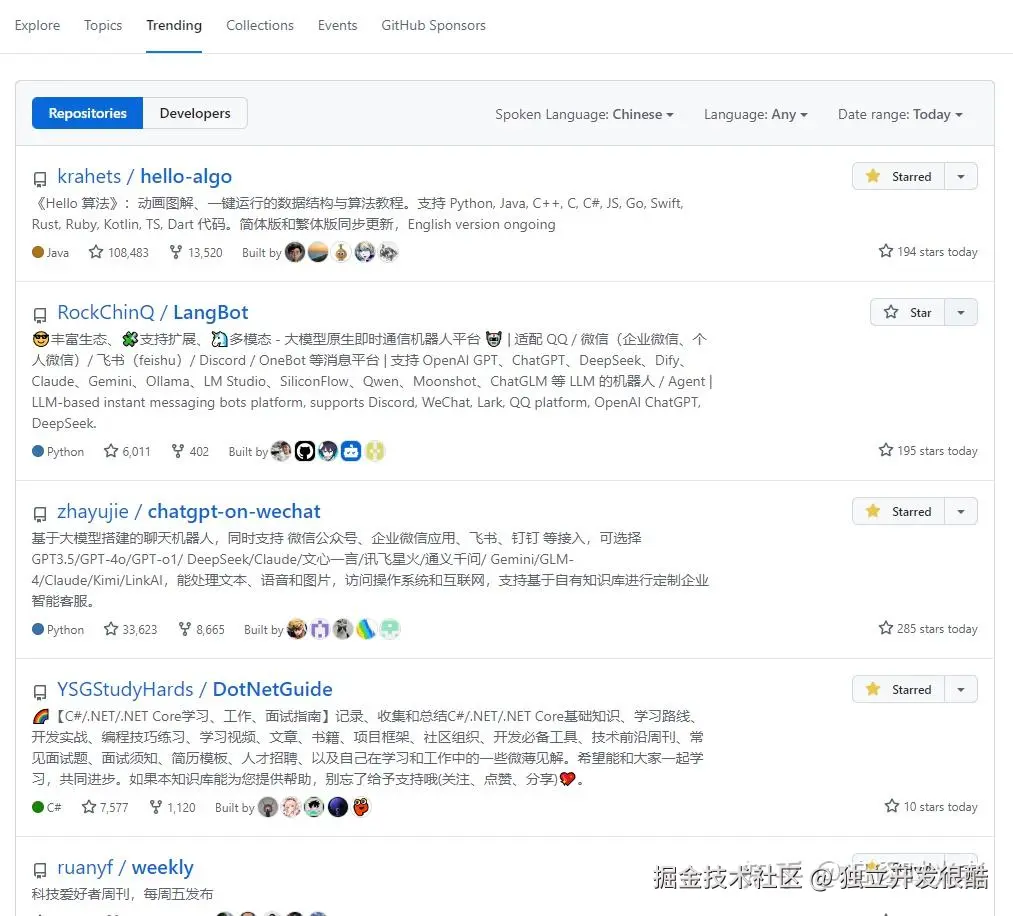Open GitHub octocat avatar in LangBot contributors
The height and width of the screenshot is (916, 1013).
point(305,452)
